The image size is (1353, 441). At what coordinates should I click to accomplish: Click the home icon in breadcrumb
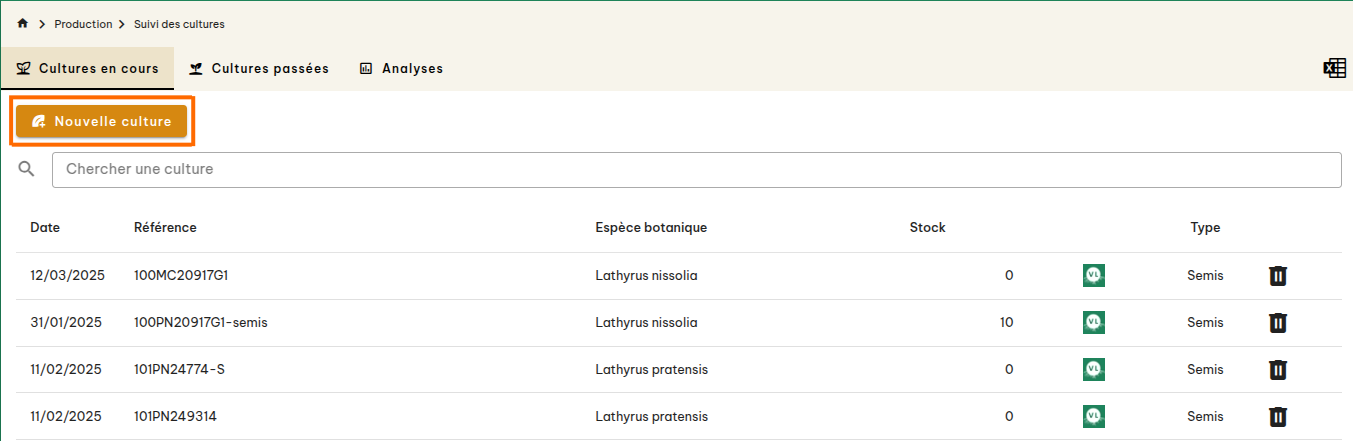23,23
